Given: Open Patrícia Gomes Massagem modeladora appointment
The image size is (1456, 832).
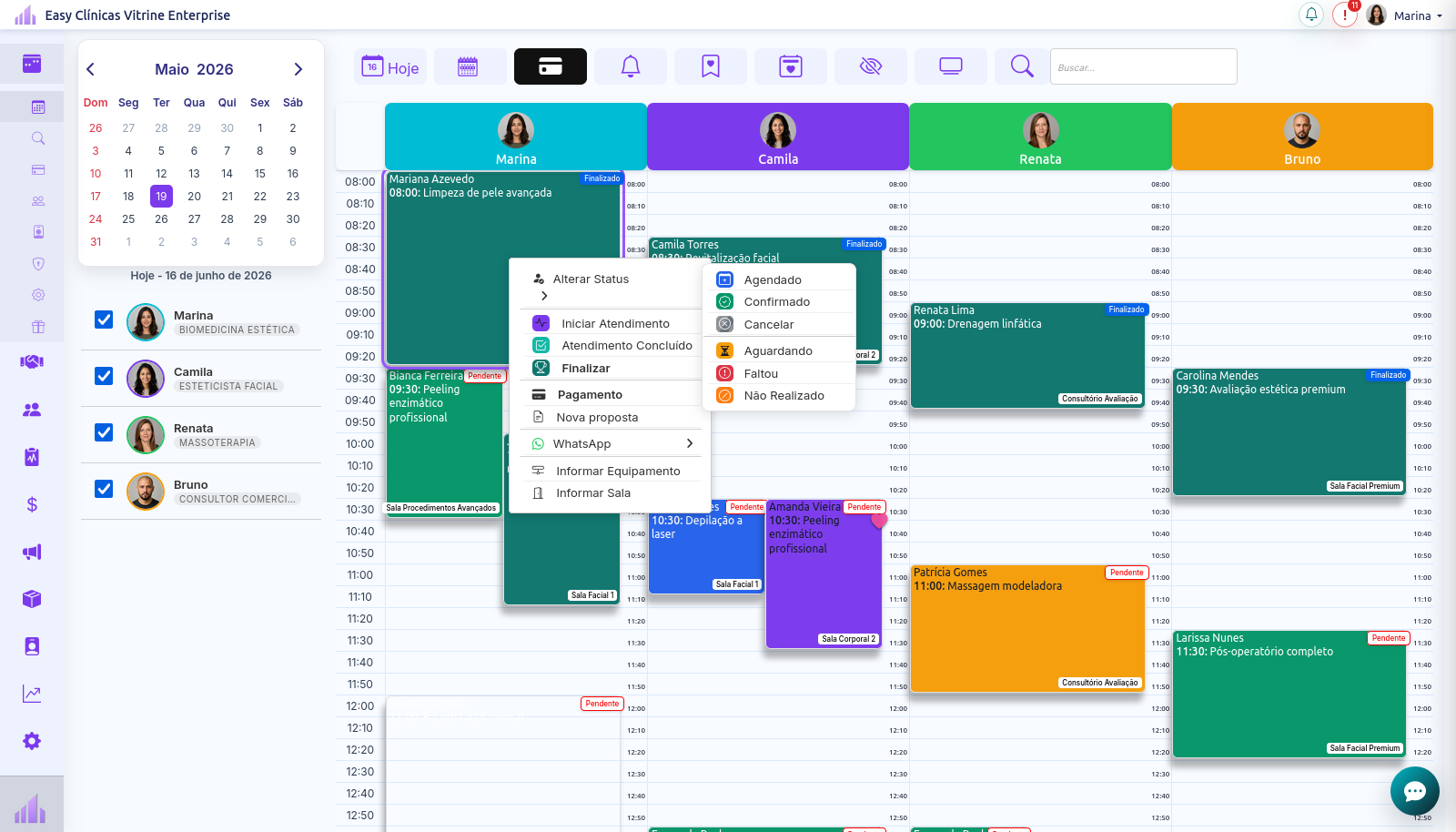Looking at the screenshot, I should (1027, 628).
